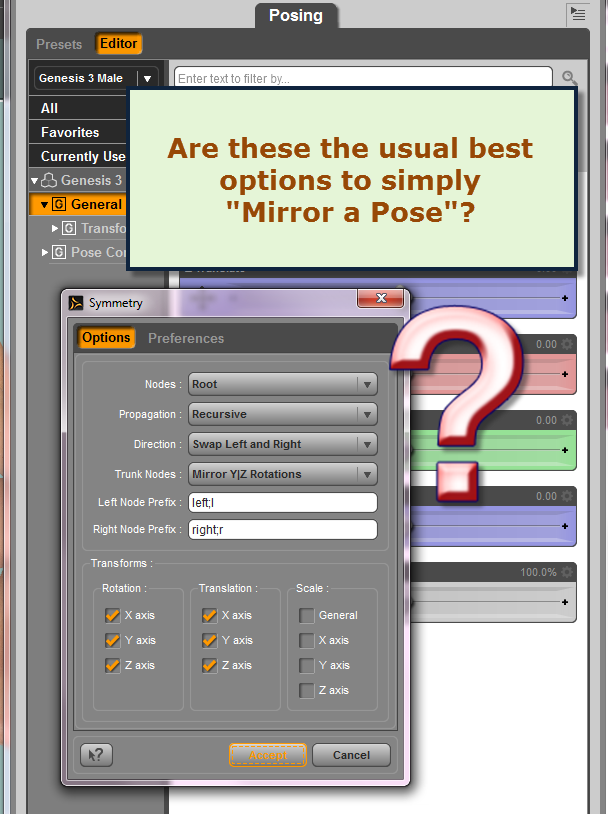Click the Left Node Prefix field
Image resolution: width=608 pixels, height=814 pixels.
(282, 503)
